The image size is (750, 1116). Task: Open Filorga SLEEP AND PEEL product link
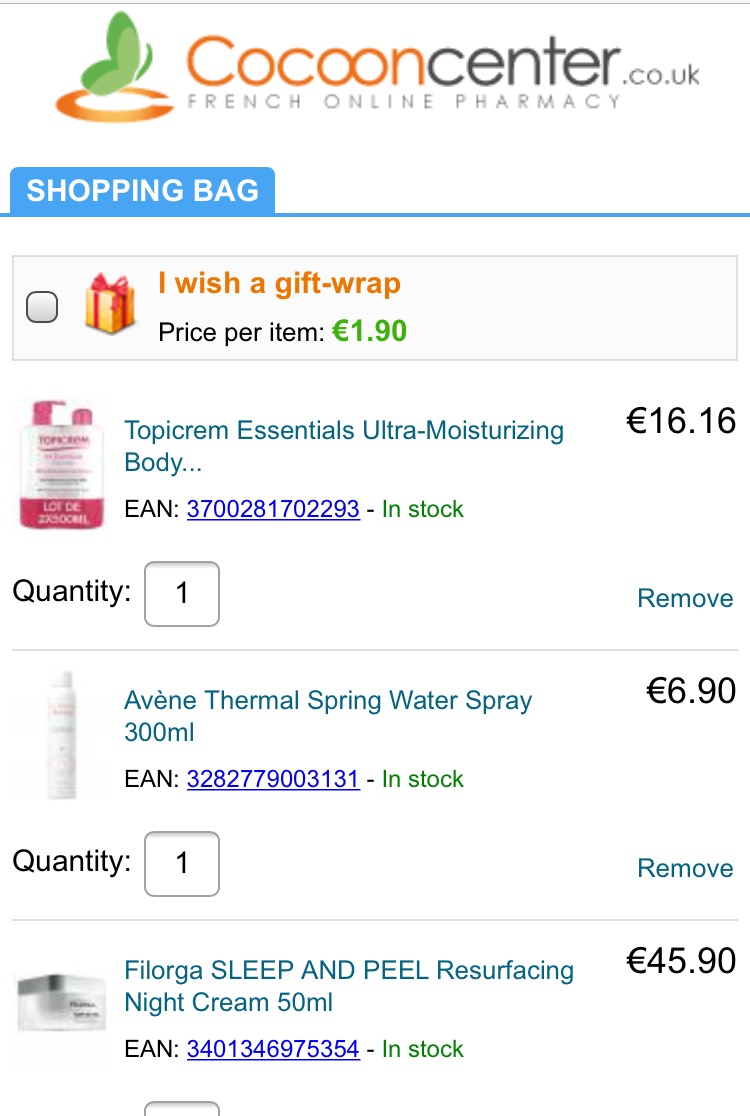[x=348, y=985]
